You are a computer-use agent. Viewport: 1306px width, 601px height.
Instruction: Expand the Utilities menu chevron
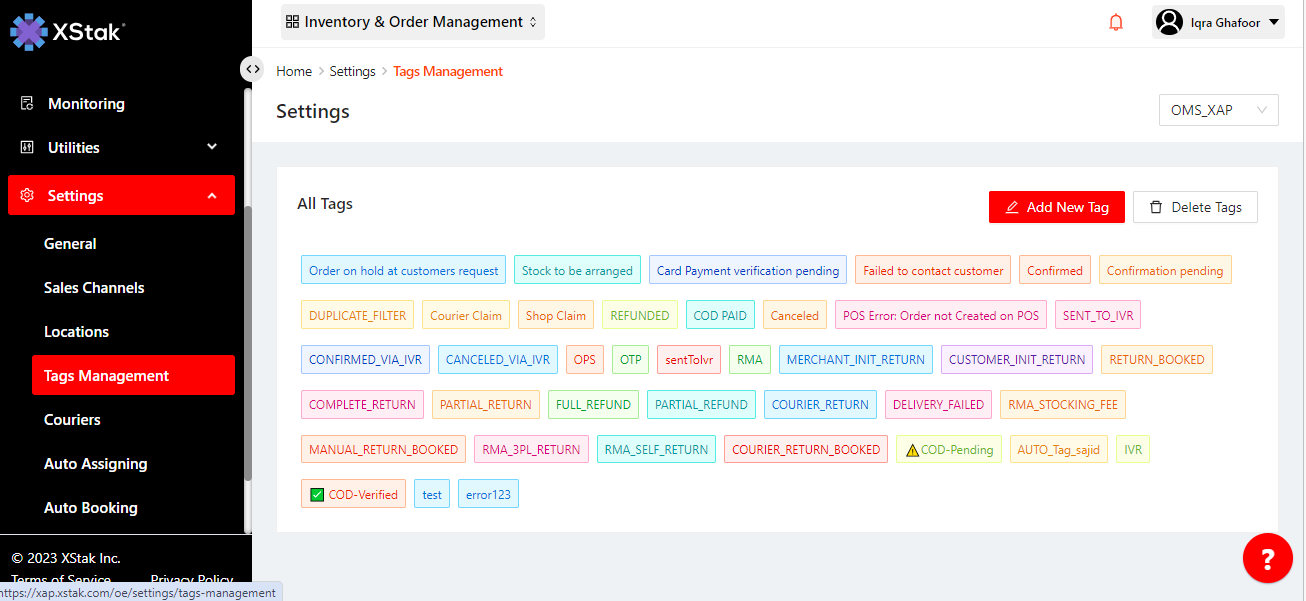[212, 147]
